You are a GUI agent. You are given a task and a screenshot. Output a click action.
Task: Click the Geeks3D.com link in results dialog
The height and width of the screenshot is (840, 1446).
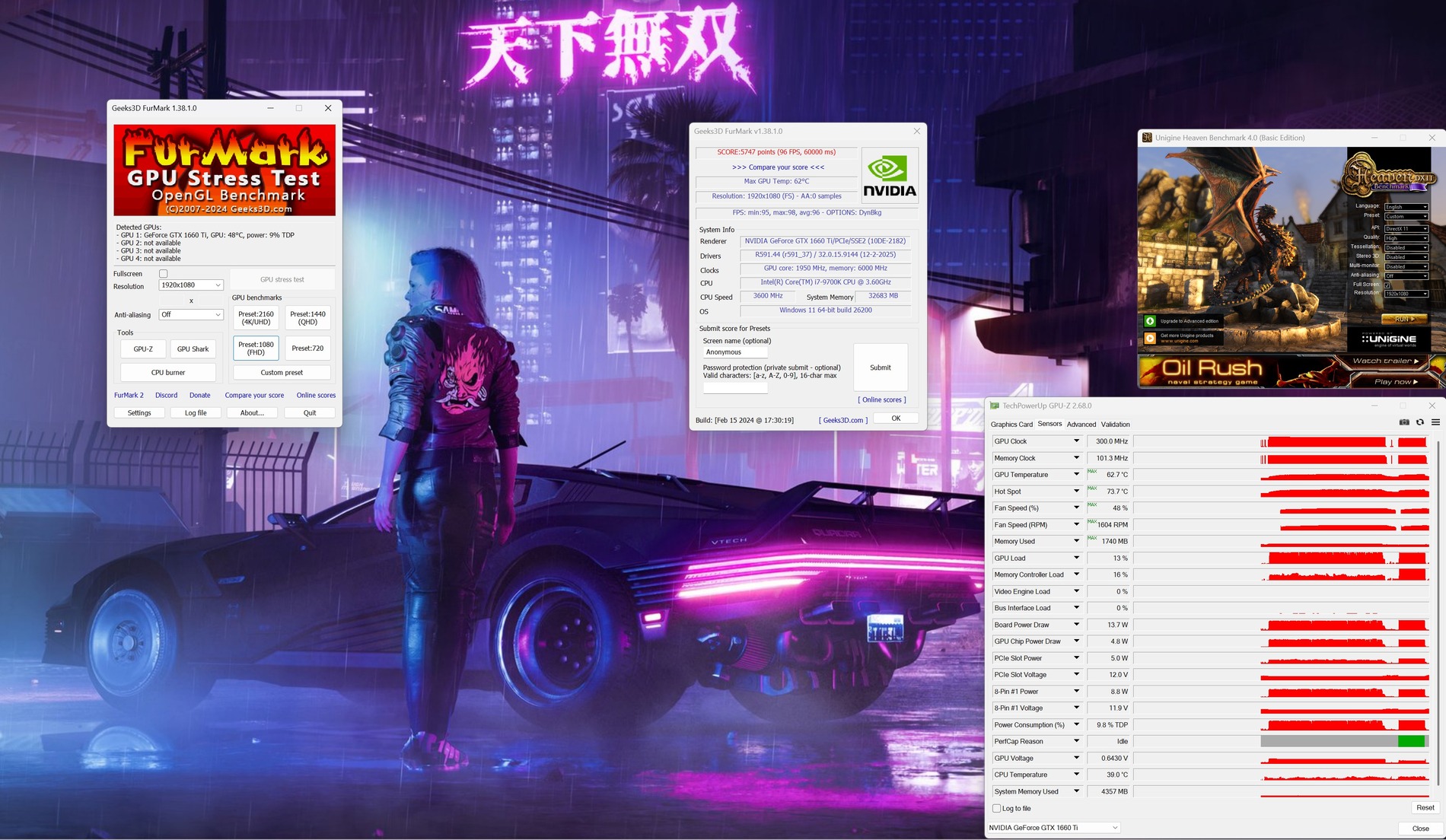[843, 420]
